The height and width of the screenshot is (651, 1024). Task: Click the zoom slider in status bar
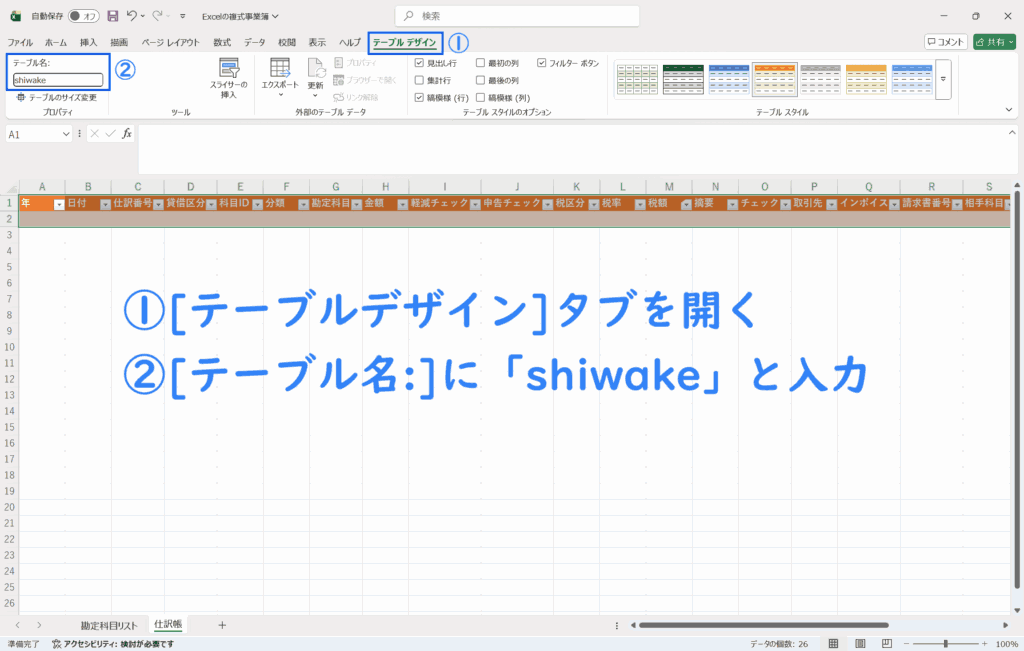tap(945, 644)
